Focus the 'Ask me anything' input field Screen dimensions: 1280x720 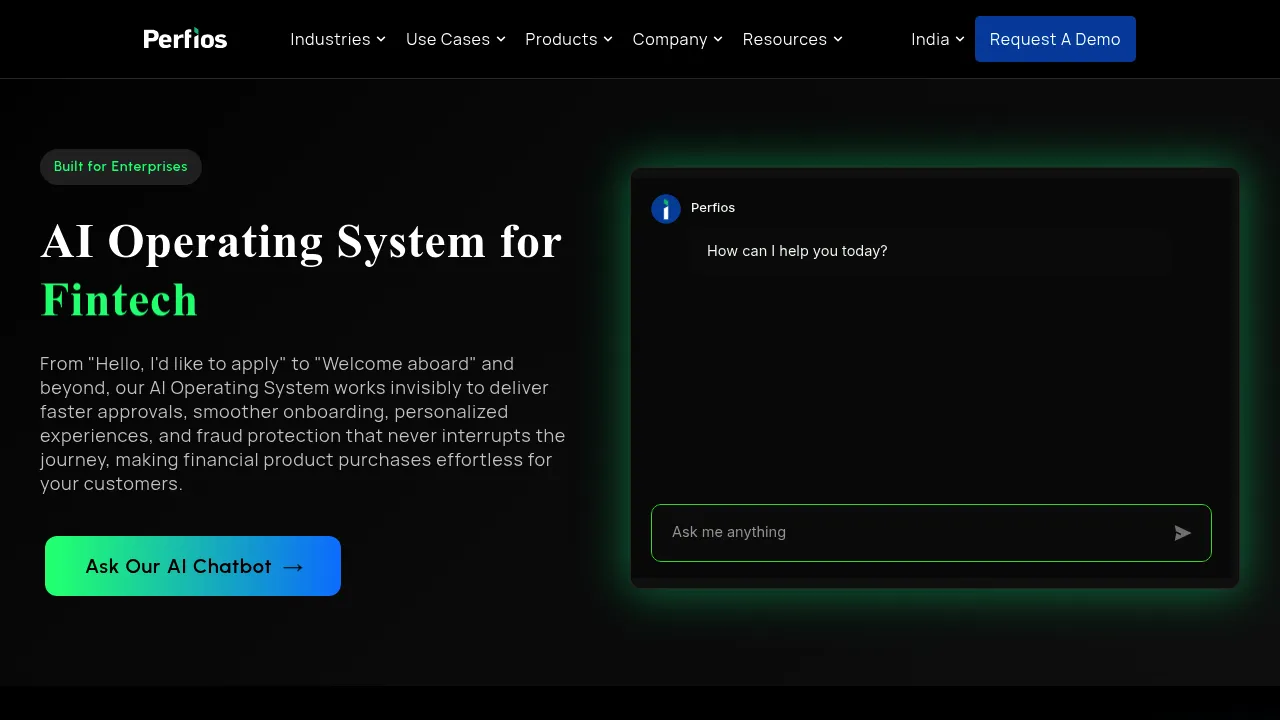[931, 533]
